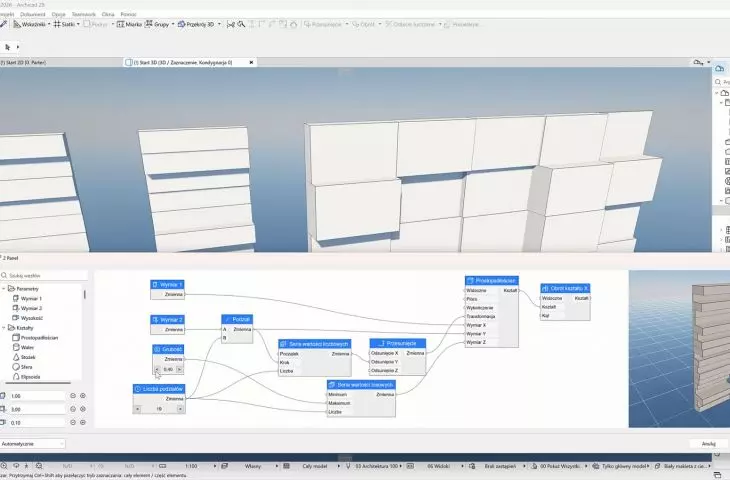The height and width of the screenshot is (480, 730).
Task: Open the Grupy dropdown arrow
Action: [x=173, y=24]
